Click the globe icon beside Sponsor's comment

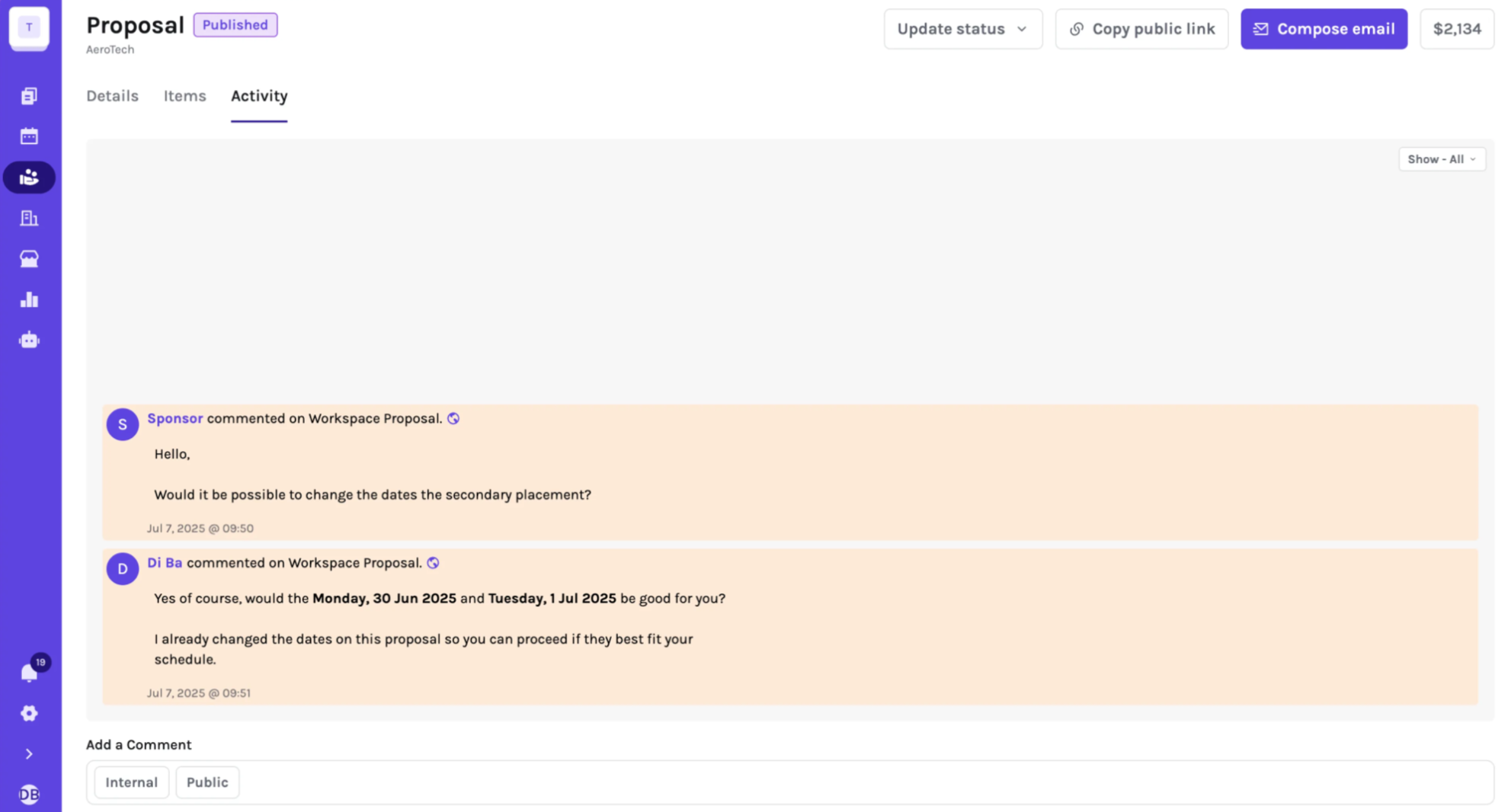pyautogui.click(x=453, y=418)
